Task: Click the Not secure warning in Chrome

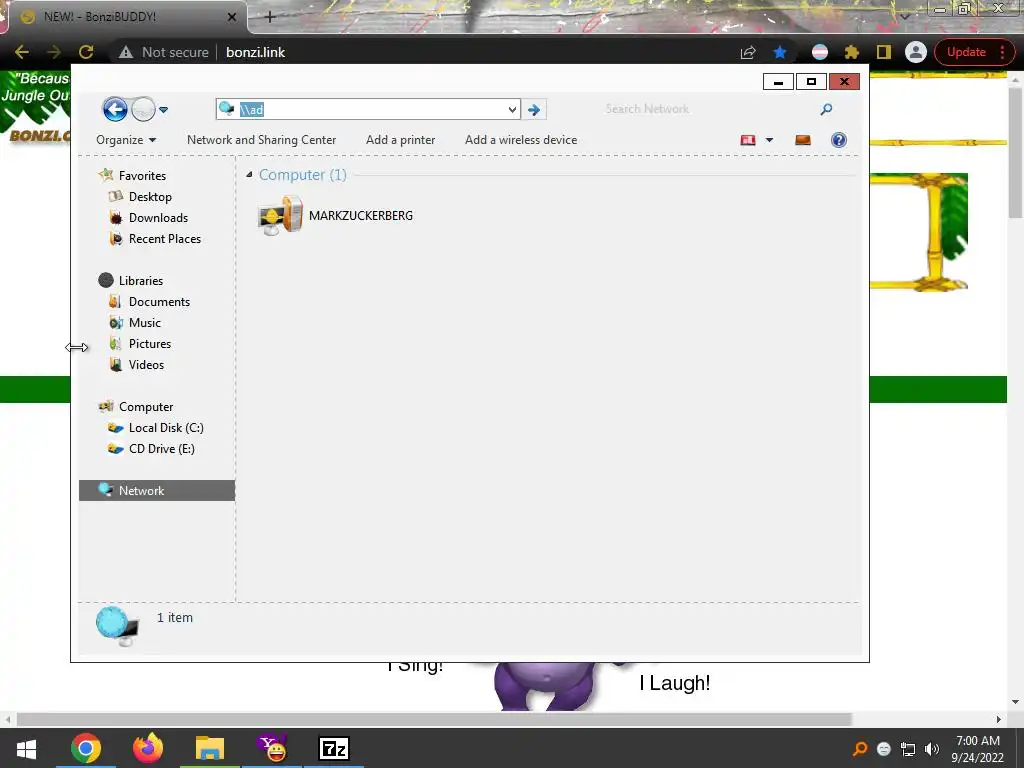Action: (x=163, y=52)
